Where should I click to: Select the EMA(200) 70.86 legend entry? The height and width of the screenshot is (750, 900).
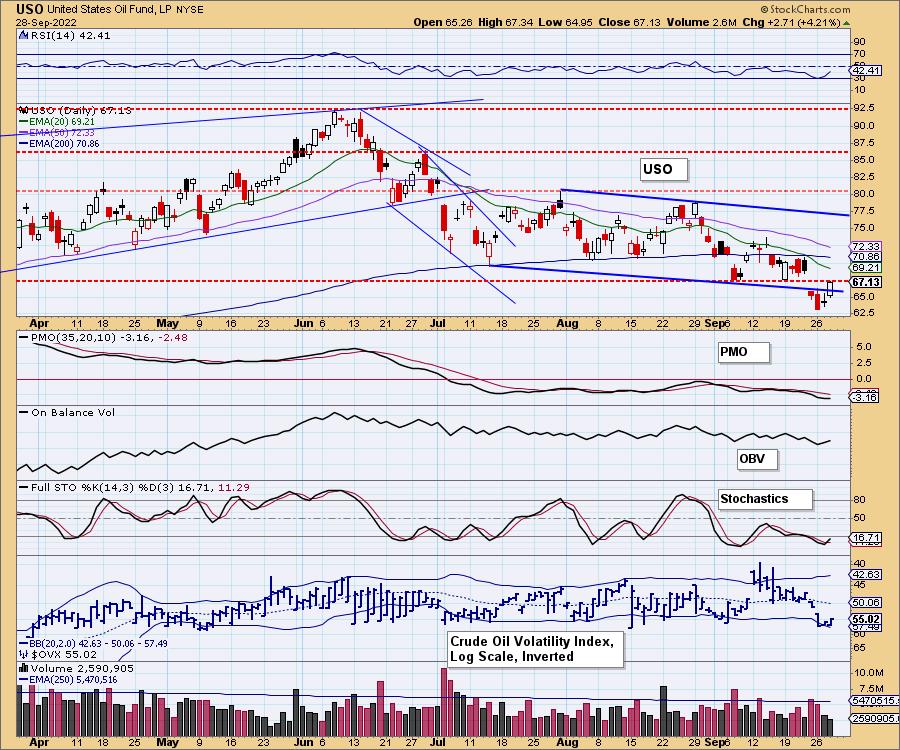point(59,143)
